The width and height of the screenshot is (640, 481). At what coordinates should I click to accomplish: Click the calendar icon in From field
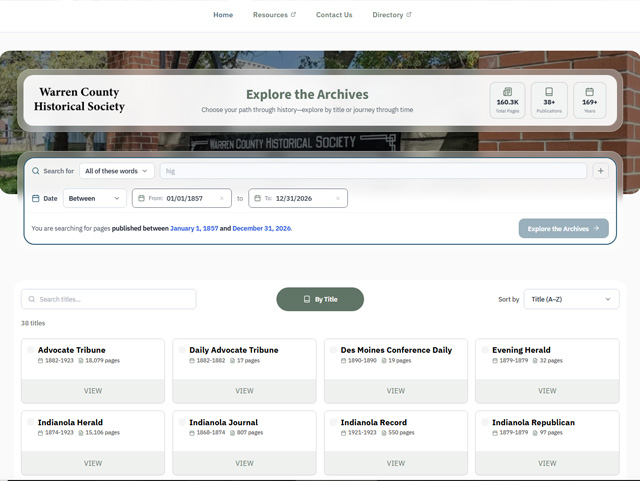tap(141, 198)
